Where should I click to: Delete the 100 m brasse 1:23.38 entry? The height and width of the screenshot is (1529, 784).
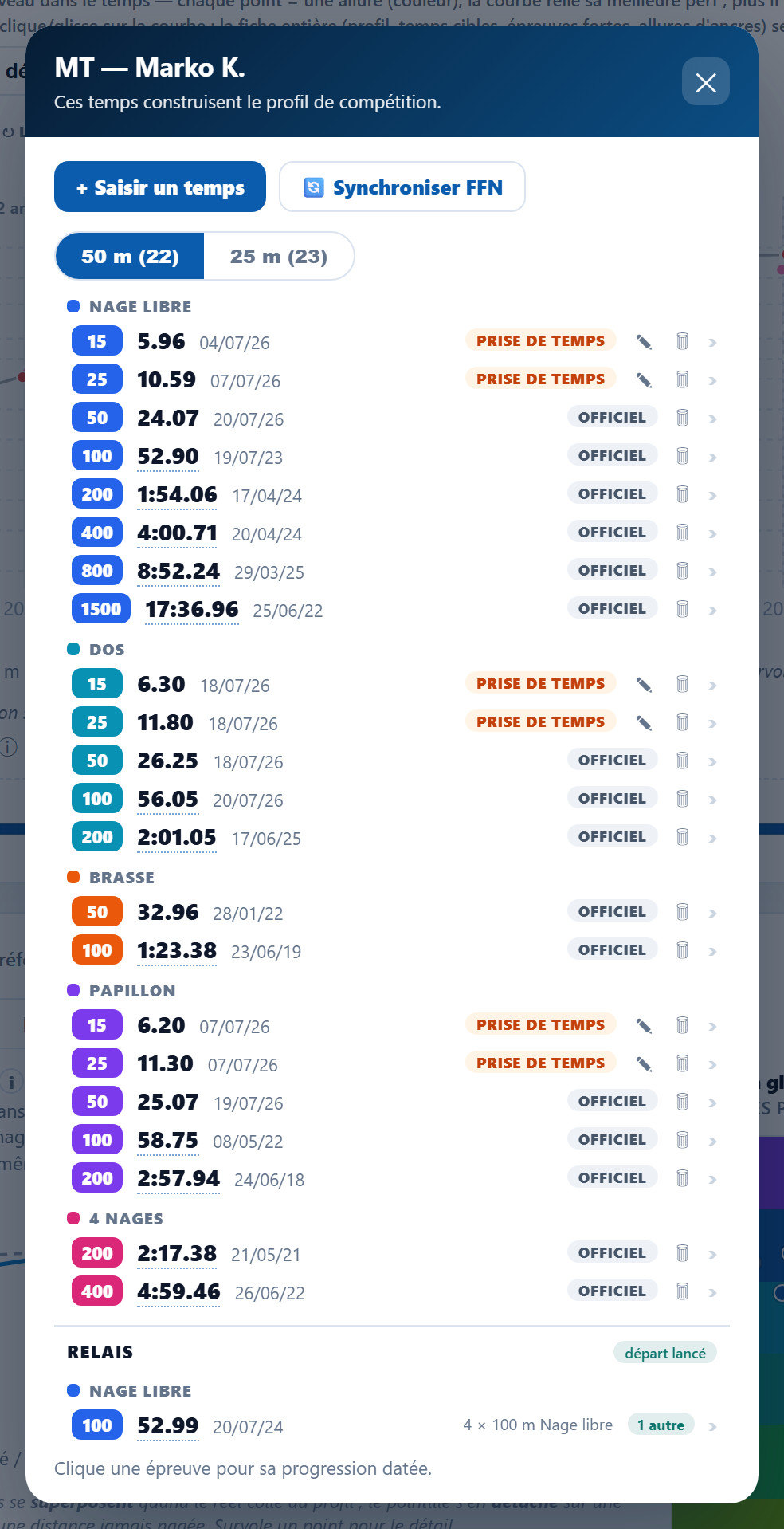tap(682, 950)
